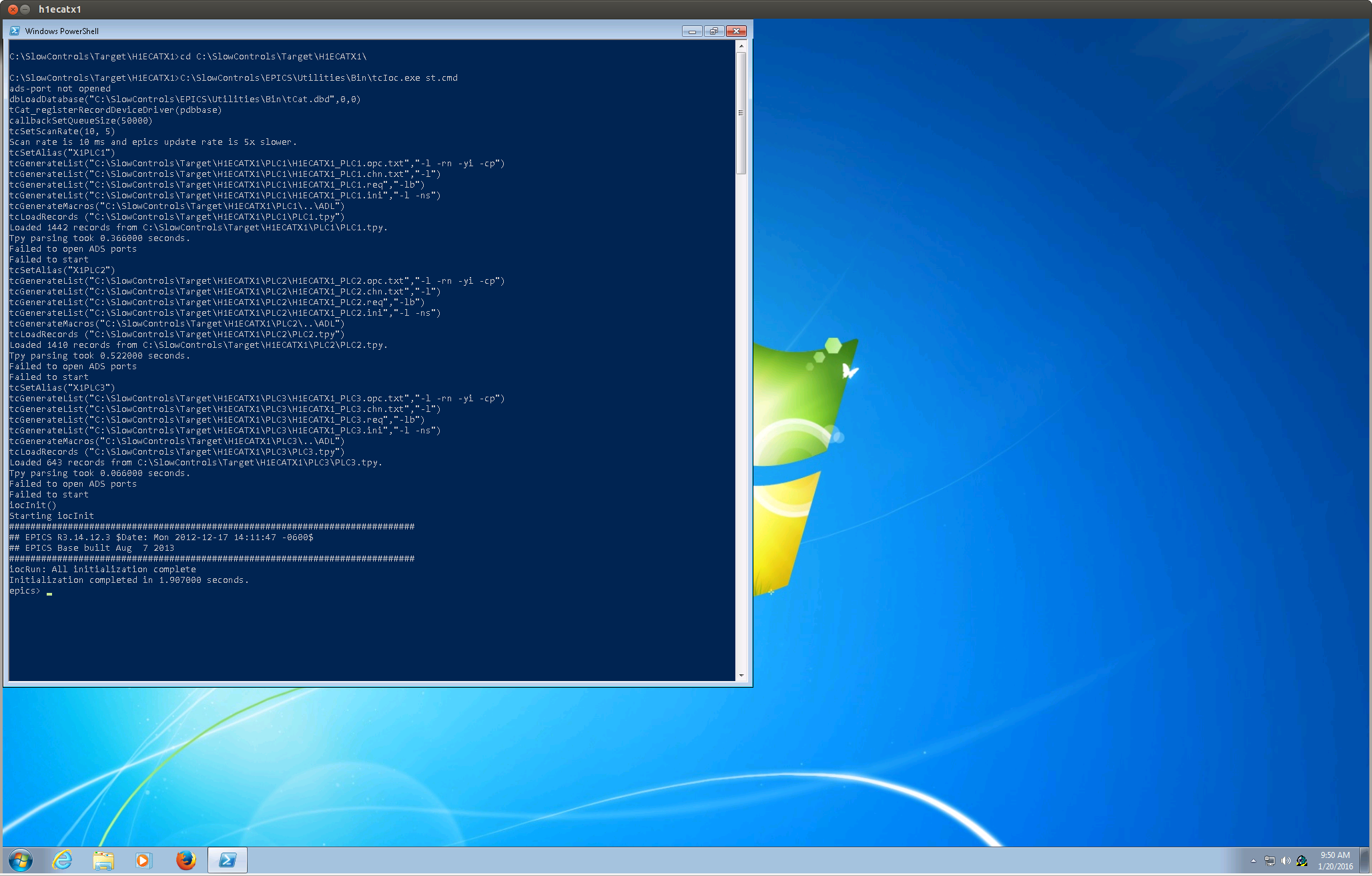This screenshot has width=1372, height=876.
Task: Click the 'Starting iocInit' output line
Action: [x=51, y=516]
